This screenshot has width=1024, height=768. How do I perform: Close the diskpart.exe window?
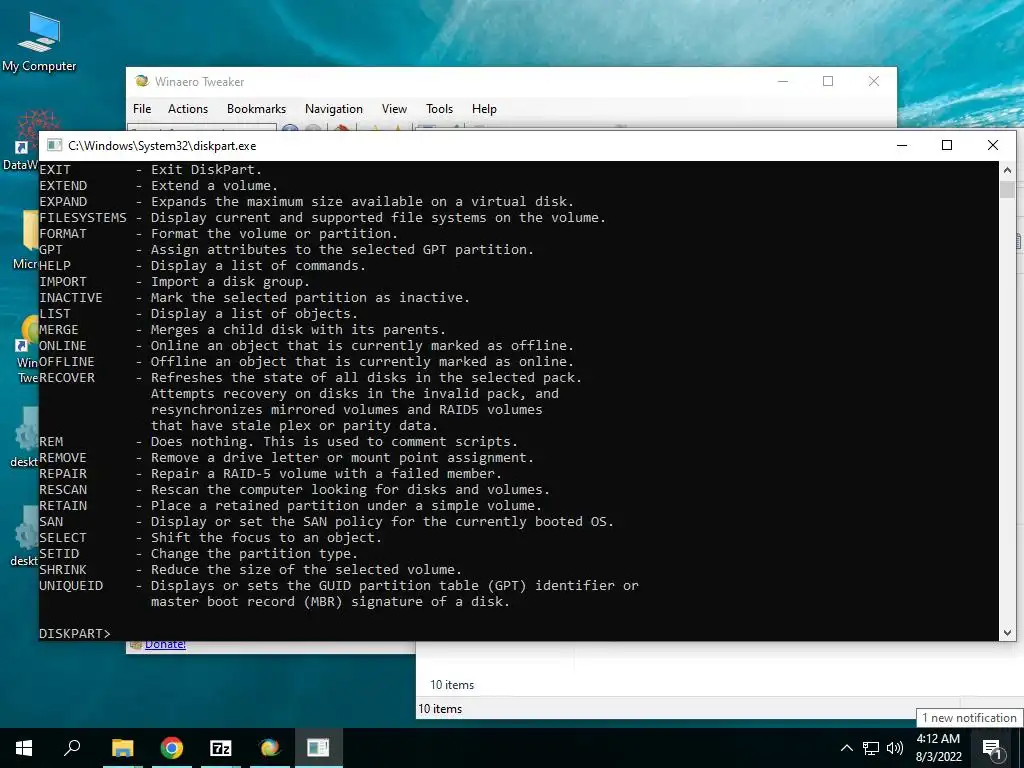(993, 145)
